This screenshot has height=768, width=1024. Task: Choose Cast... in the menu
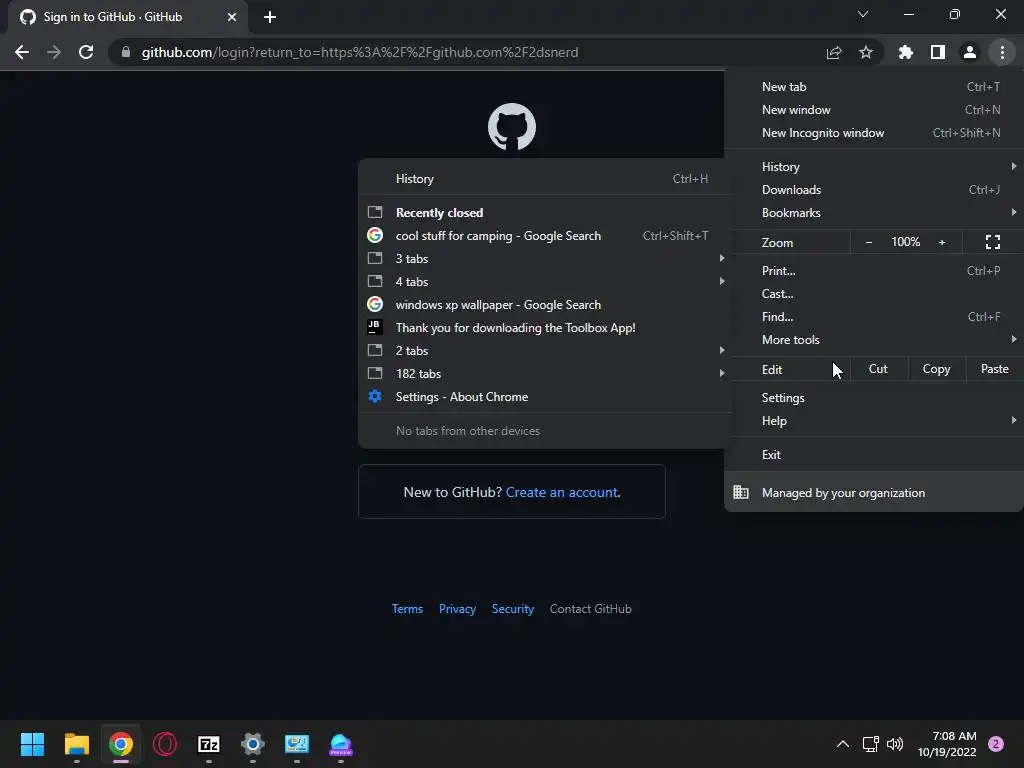click(874, 294)
